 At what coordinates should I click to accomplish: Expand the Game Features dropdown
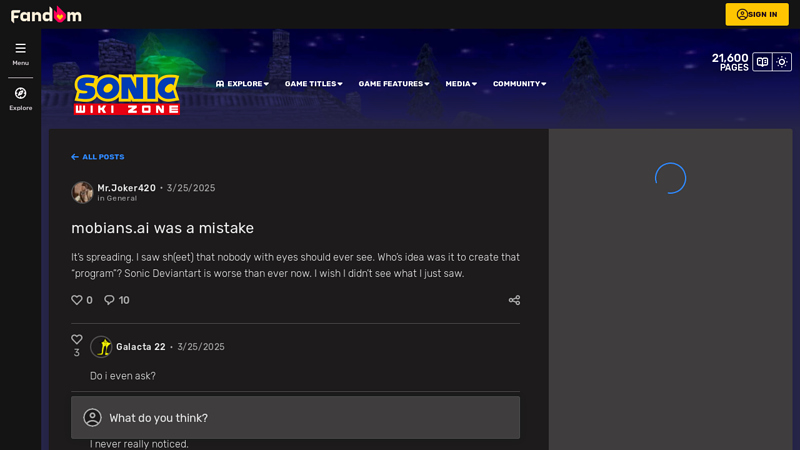(393, 84)
